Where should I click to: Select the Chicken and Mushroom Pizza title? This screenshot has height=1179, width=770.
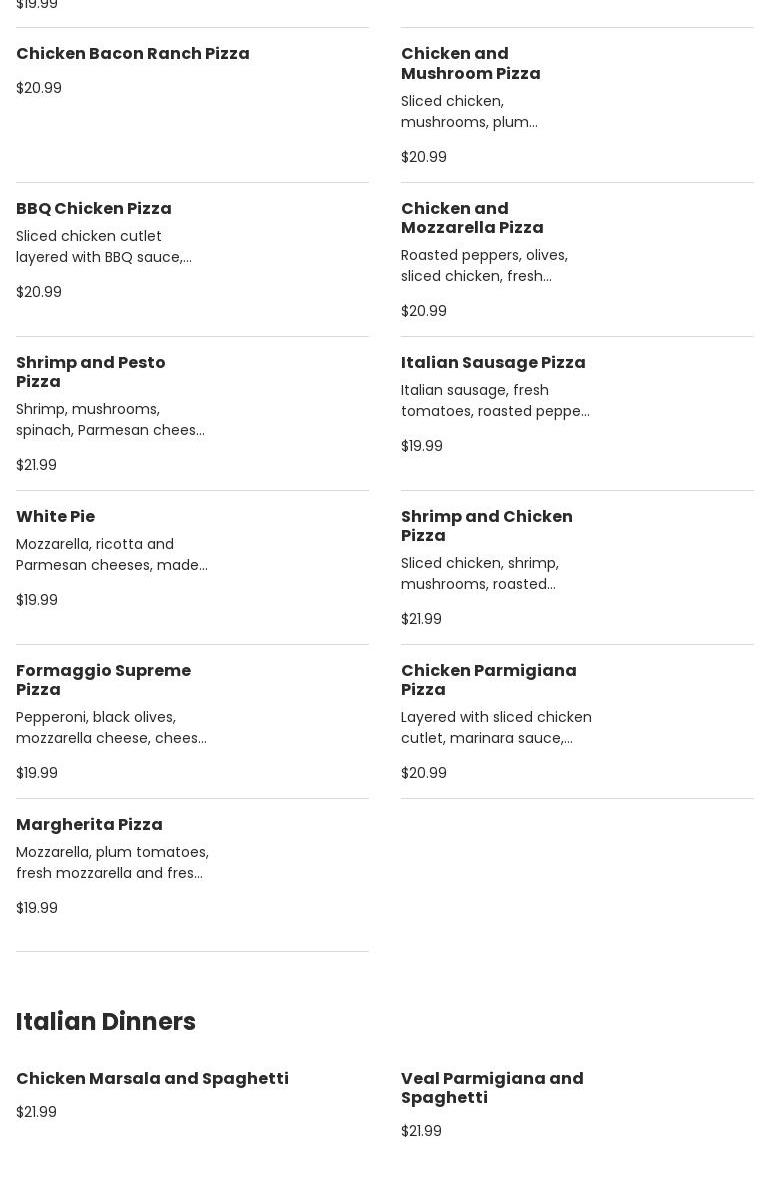tap(470, 63)
